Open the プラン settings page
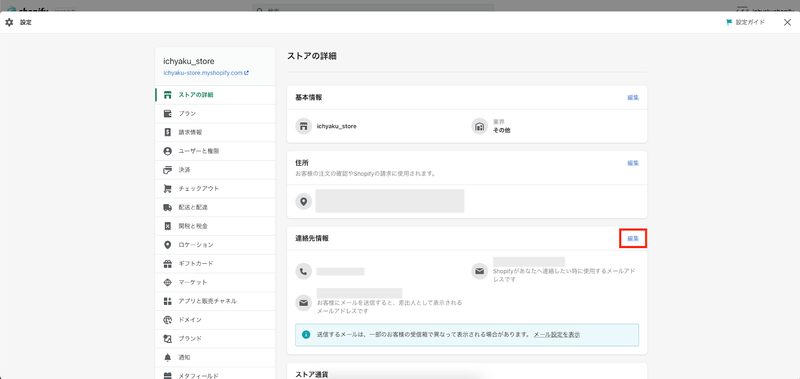The width and height of the screenshot is (800, 379). [215, 114]
